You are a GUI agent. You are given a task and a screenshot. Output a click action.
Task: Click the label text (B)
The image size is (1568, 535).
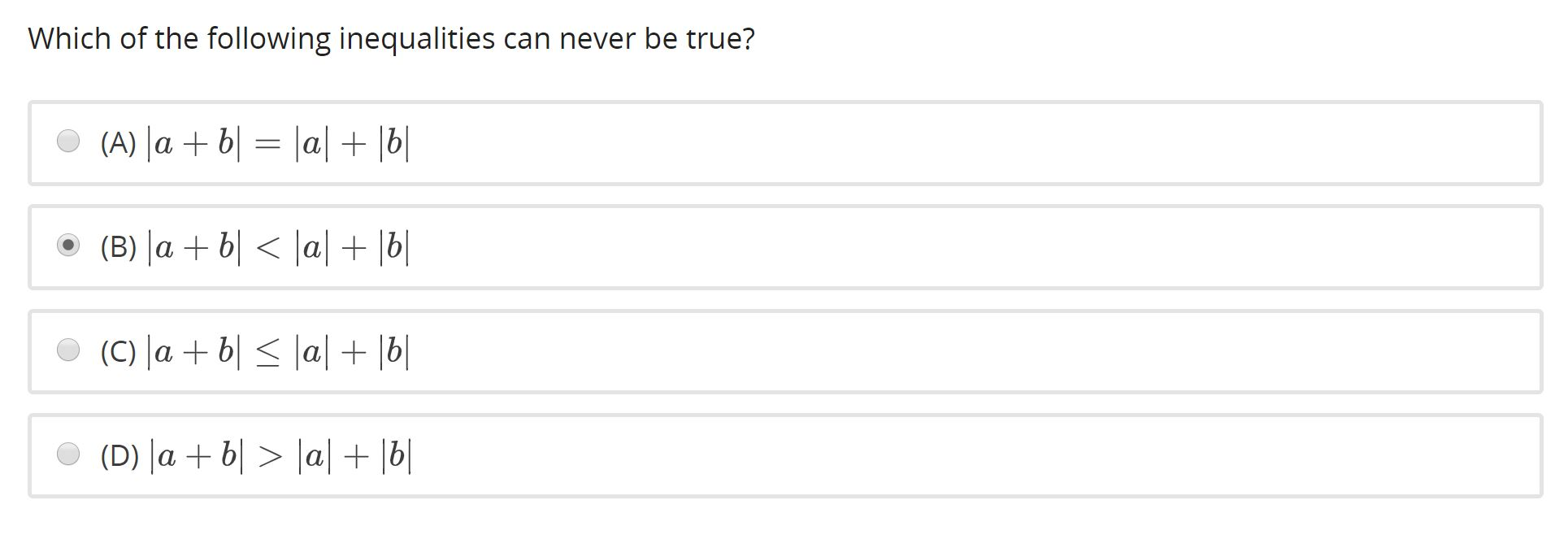[x=118, y=246]
